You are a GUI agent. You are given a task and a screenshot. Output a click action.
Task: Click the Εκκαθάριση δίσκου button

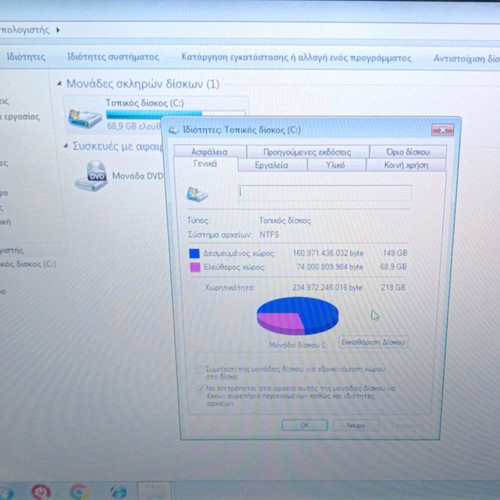(x=373, y=342)
